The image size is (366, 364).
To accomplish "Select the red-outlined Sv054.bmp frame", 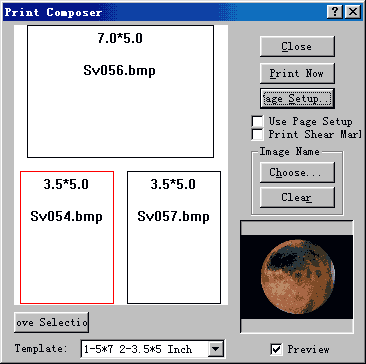I will click(x=67, y=237).
